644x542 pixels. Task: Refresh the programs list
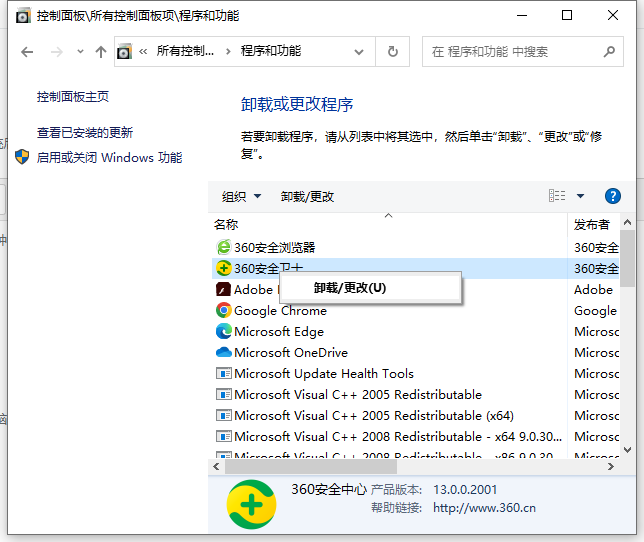(x=393, y=52)
